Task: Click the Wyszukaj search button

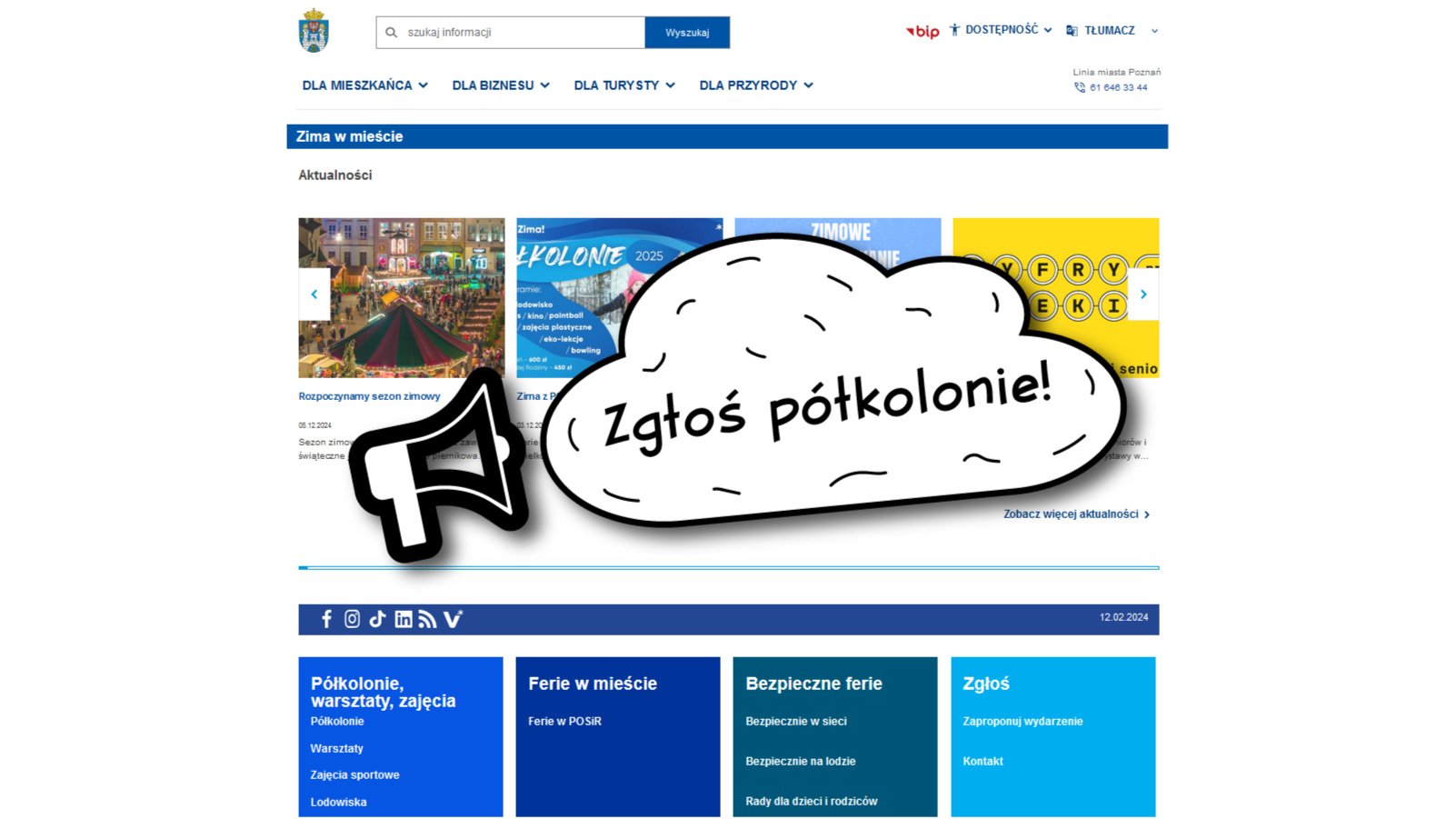Action: click(687, 33)
